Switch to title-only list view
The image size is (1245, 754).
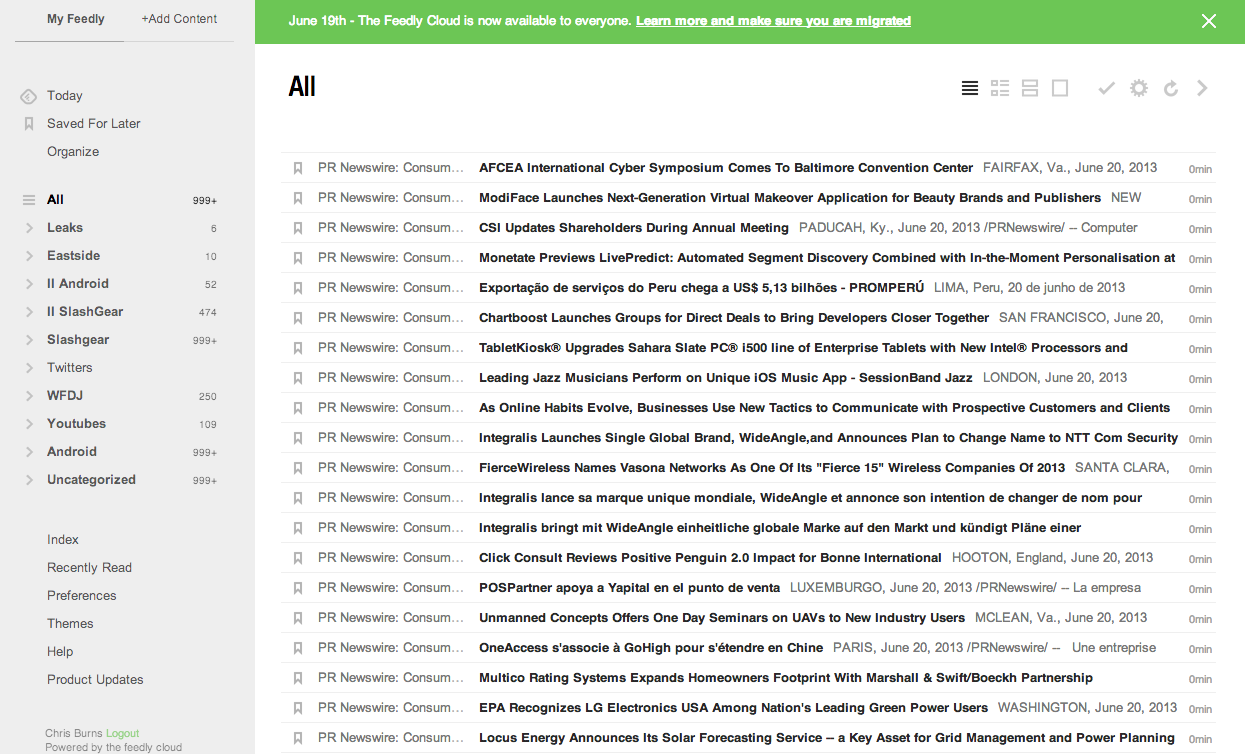[x=969, y=88]
